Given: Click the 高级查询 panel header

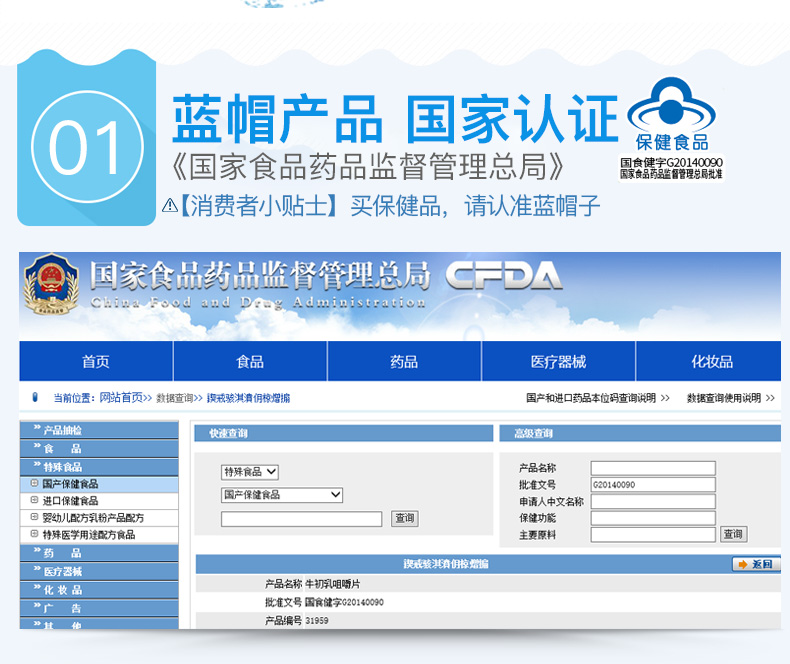Looking at the screenshot, I should [640, 433].
